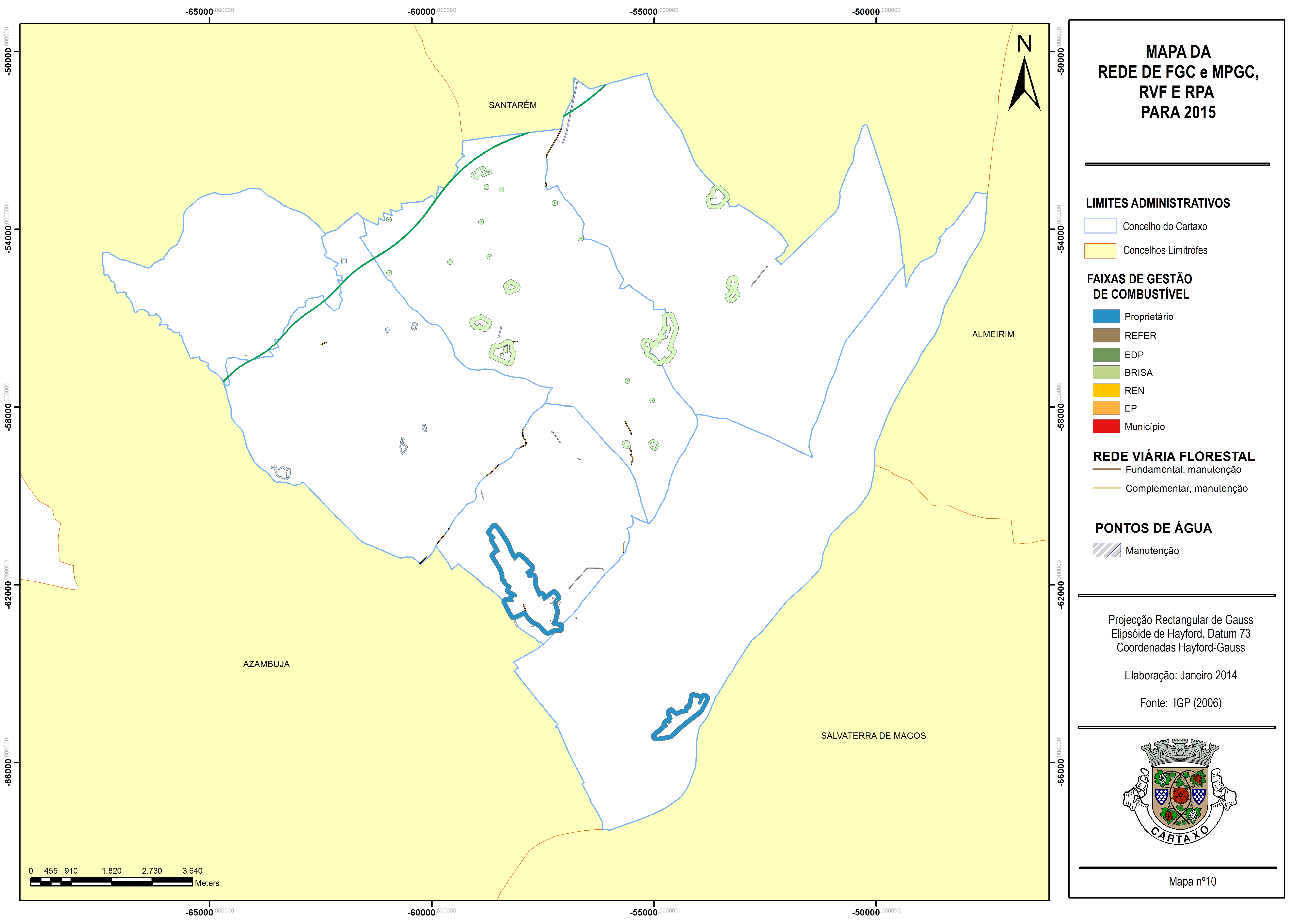Screen dimensions: 1307x924
Task: Click the SALVATERRA DE MAGOS map label
Action: pyautogui.click(x=873, y=736)
